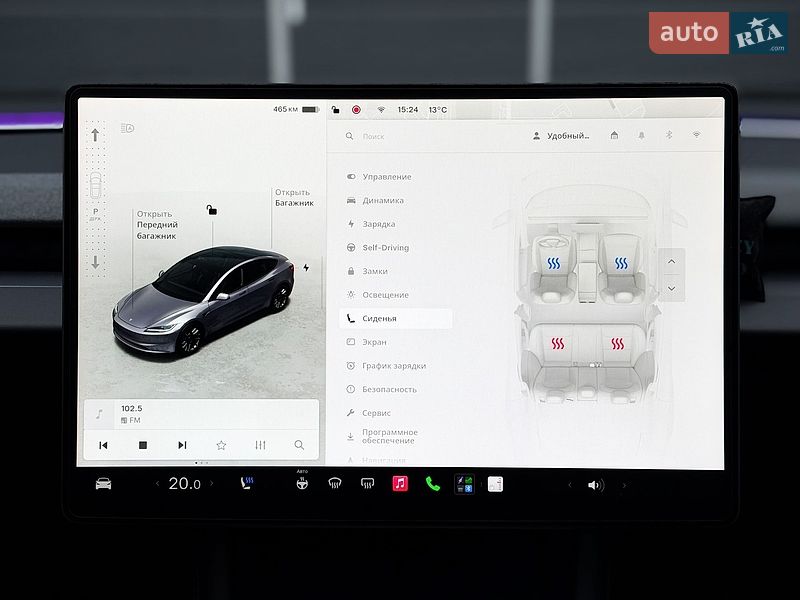Toggle the rear left seat heater
The width and height of the screenshot is (800, 600).
558,343
